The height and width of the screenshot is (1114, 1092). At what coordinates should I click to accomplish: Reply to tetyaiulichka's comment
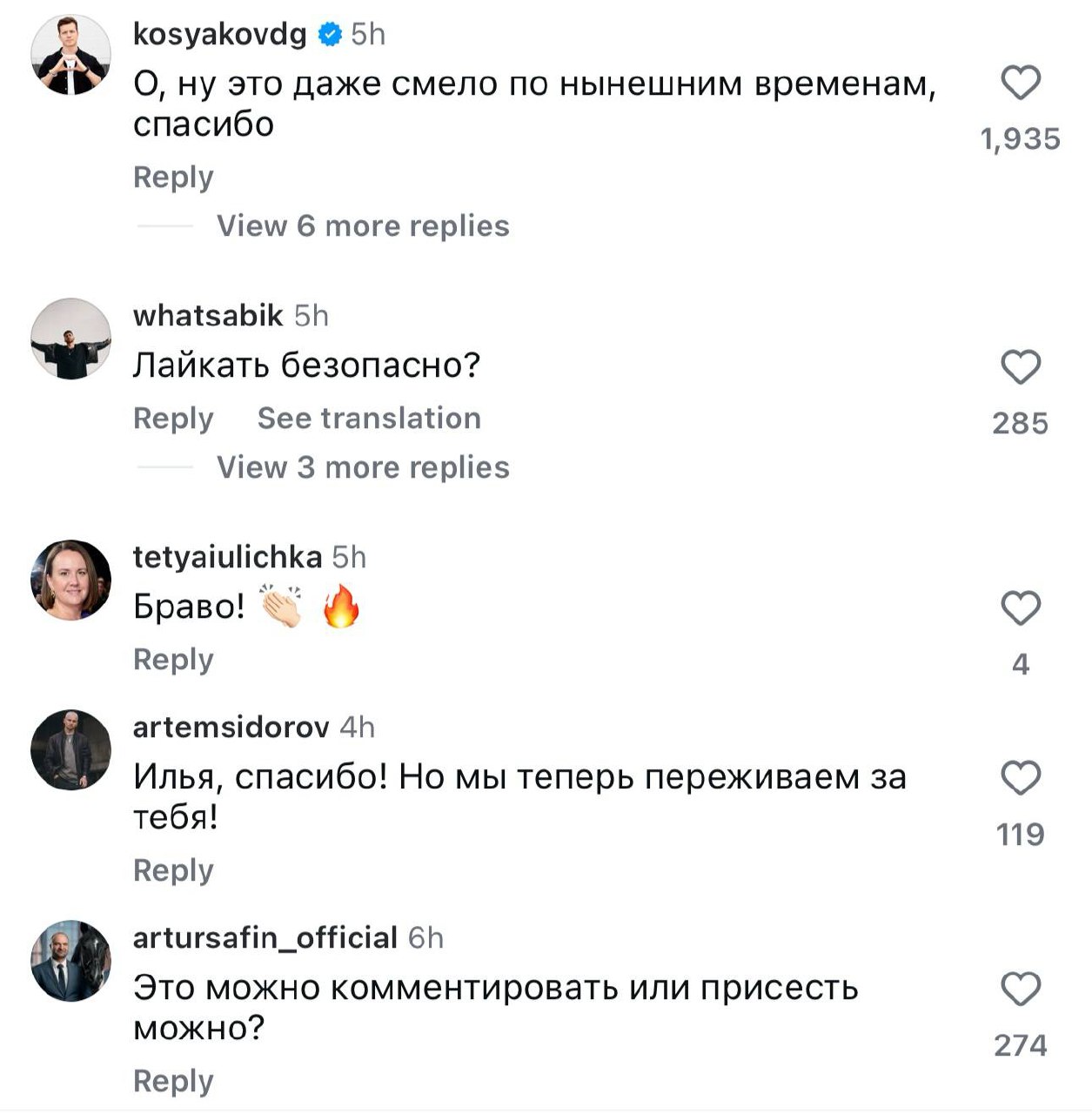click(x=173, y=660)
